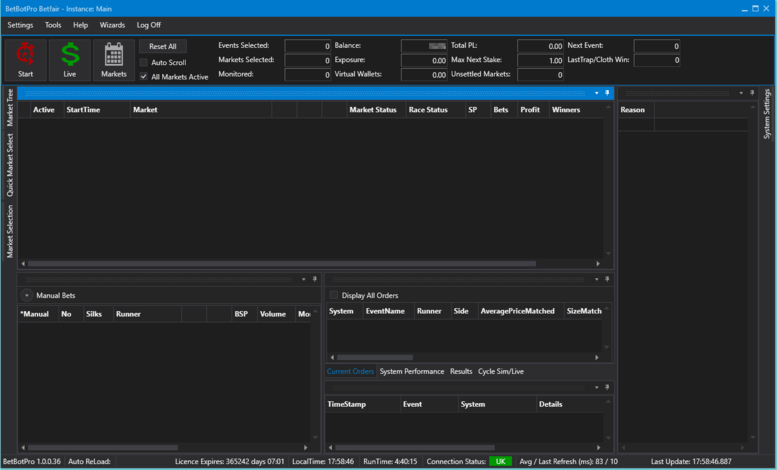Pin the Manual Bets panel
The height and width of the screenshot is (470, 777).
(x=315, y=279)
